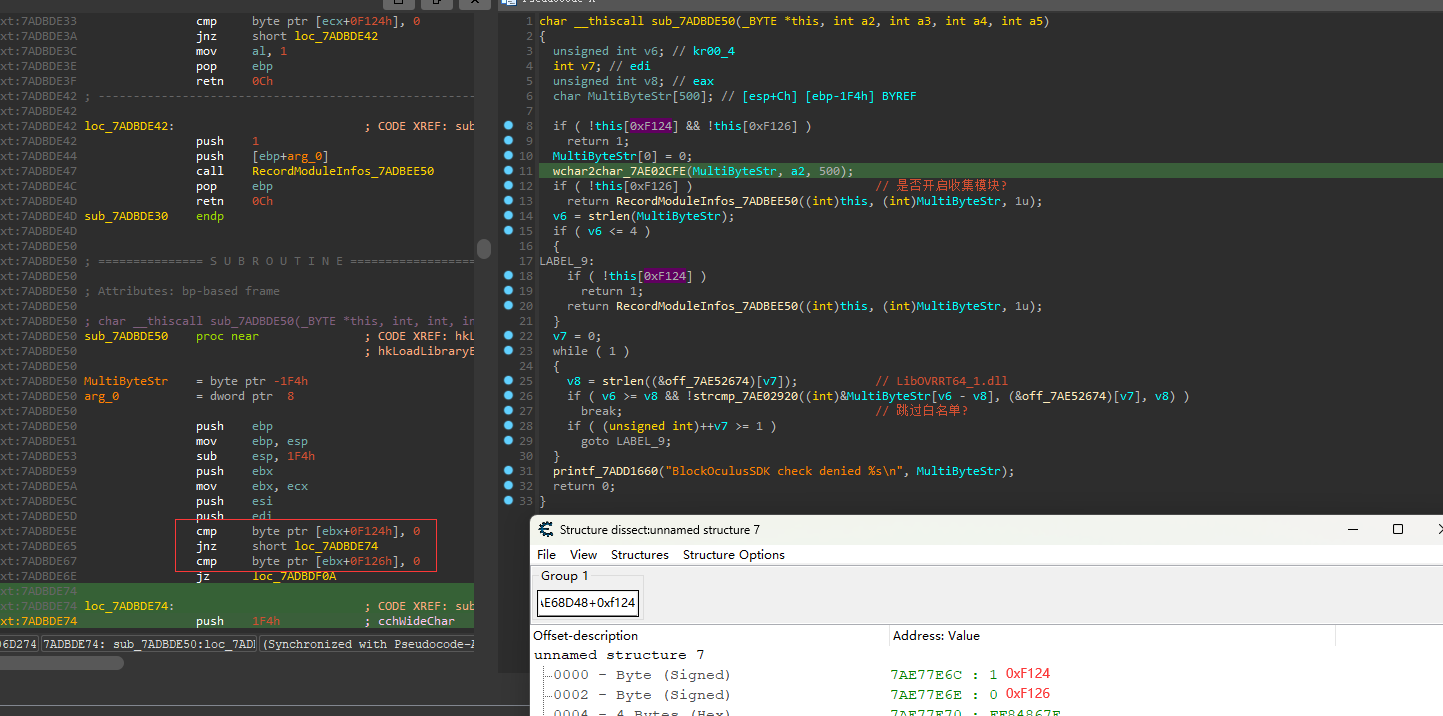The width and height of the screenshot is (1443, 716).
Task: Open the Structures menu
Action: [640, 555]
